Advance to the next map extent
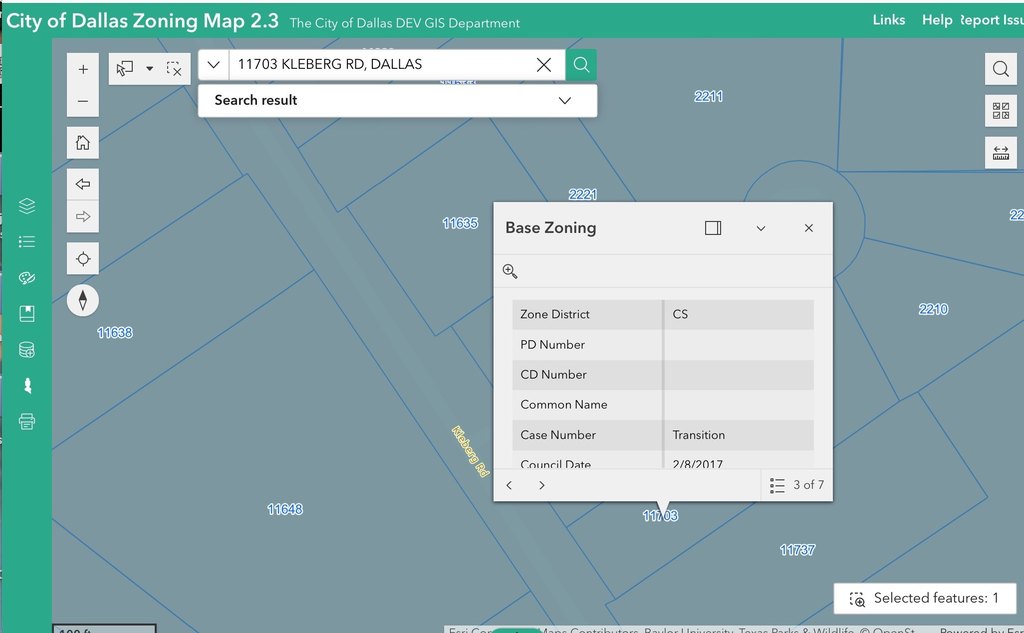 point(83,216)
